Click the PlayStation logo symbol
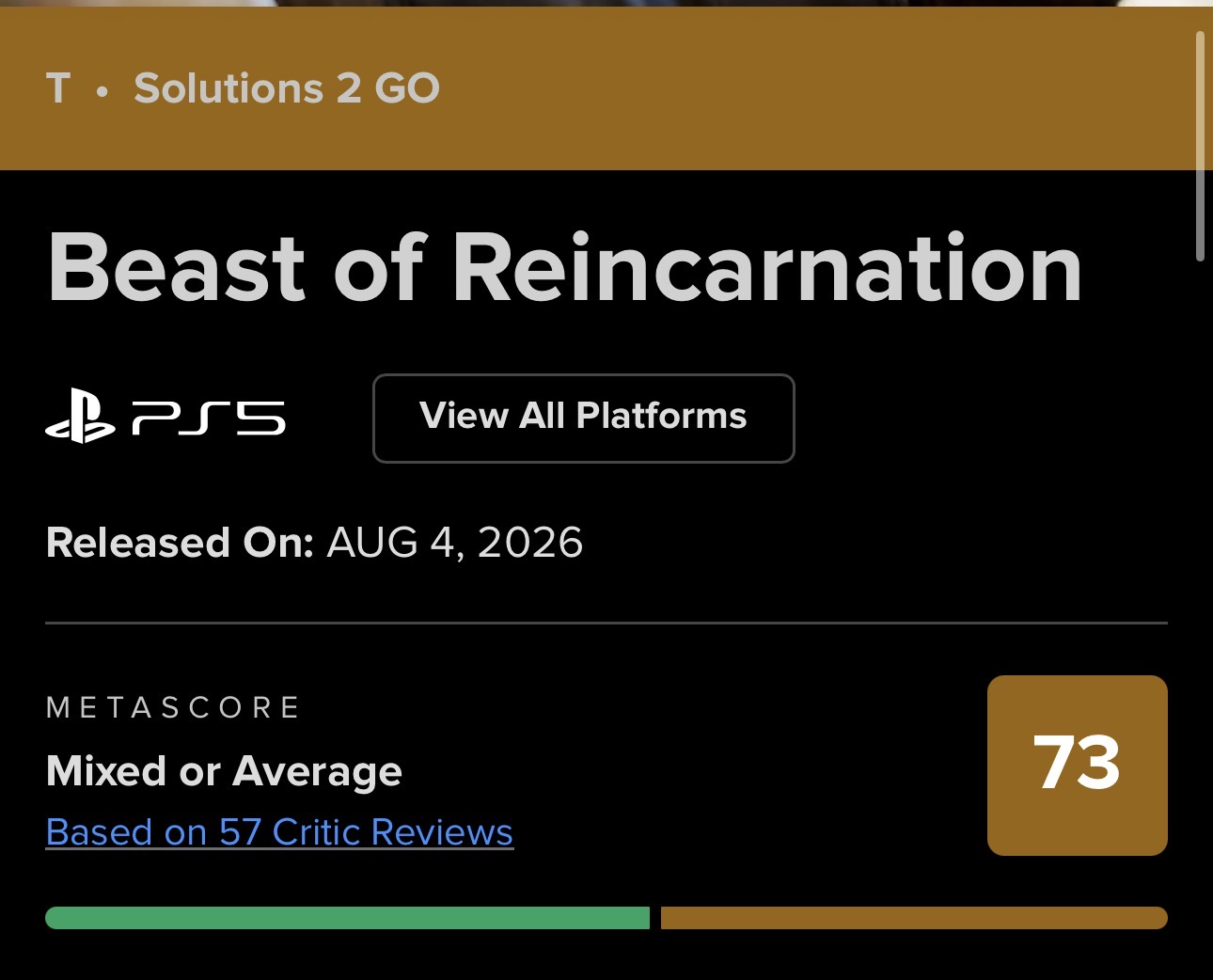 [x=81, y=417]
